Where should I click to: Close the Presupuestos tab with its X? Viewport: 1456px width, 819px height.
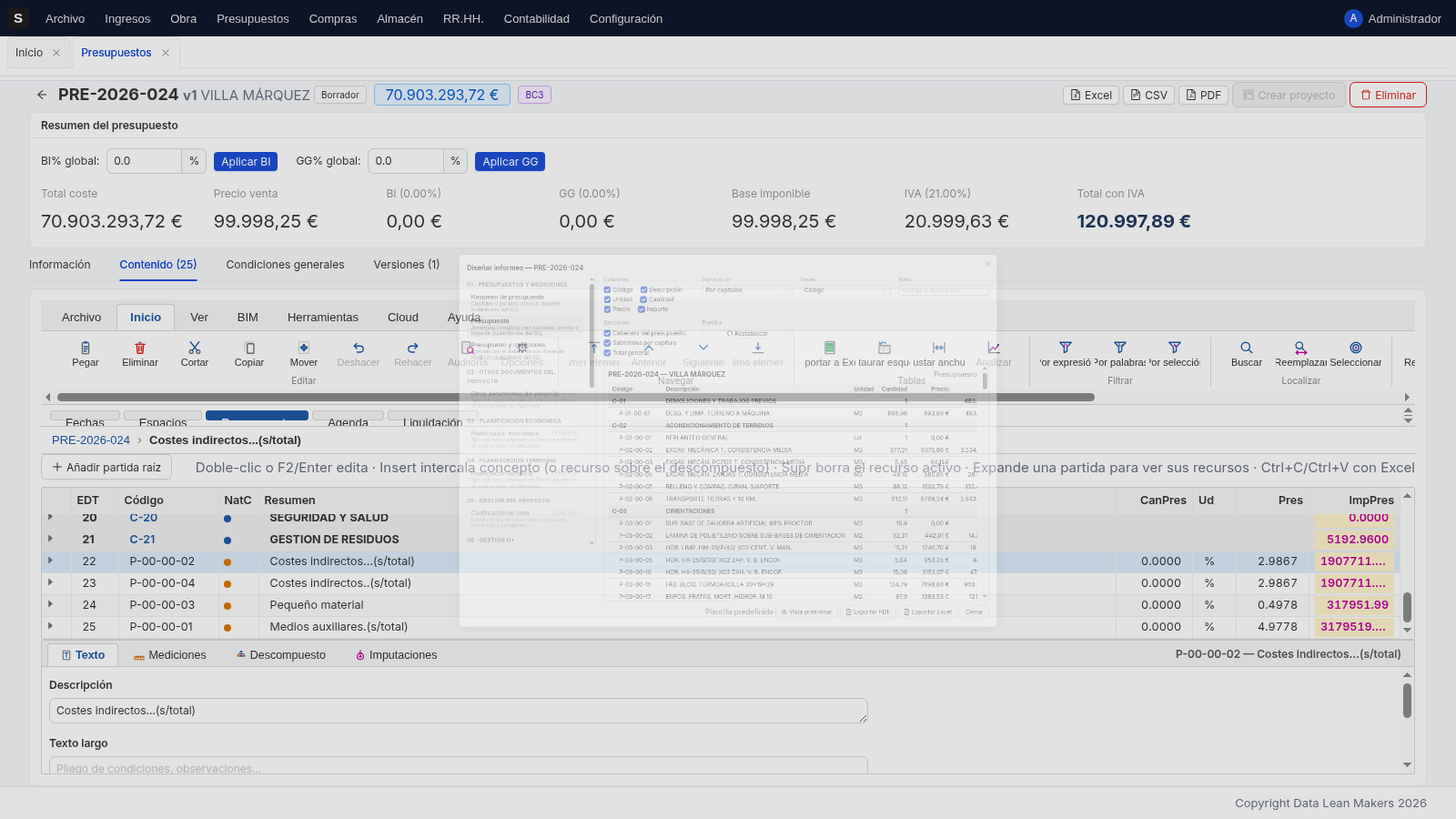point(166,53)
